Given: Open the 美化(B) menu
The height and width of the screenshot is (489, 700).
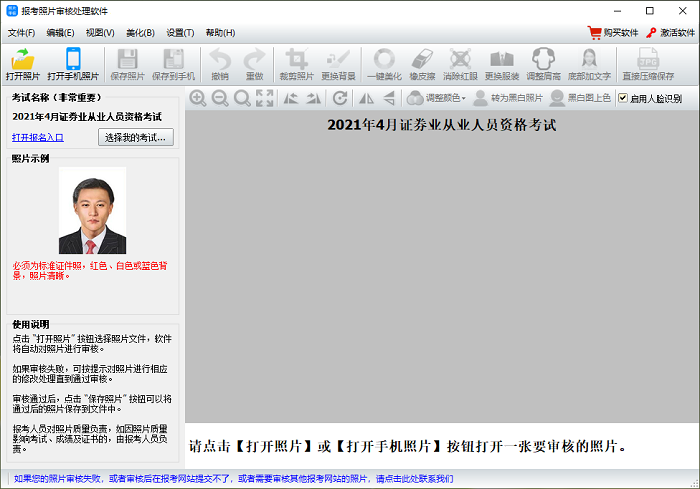Looking at the screenshot, I should tap(140, 33).
